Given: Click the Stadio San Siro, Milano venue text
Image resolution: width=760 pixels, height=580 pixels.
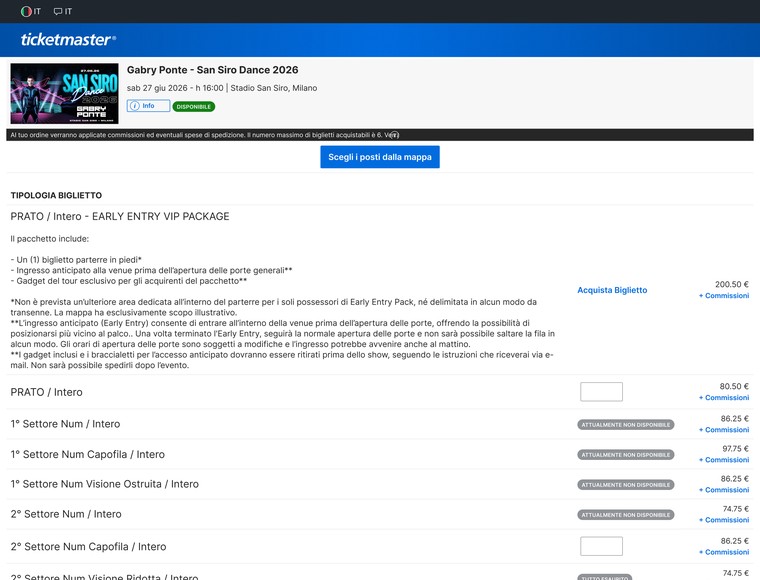Looking at the screenshot, I should tap(274, 88).
